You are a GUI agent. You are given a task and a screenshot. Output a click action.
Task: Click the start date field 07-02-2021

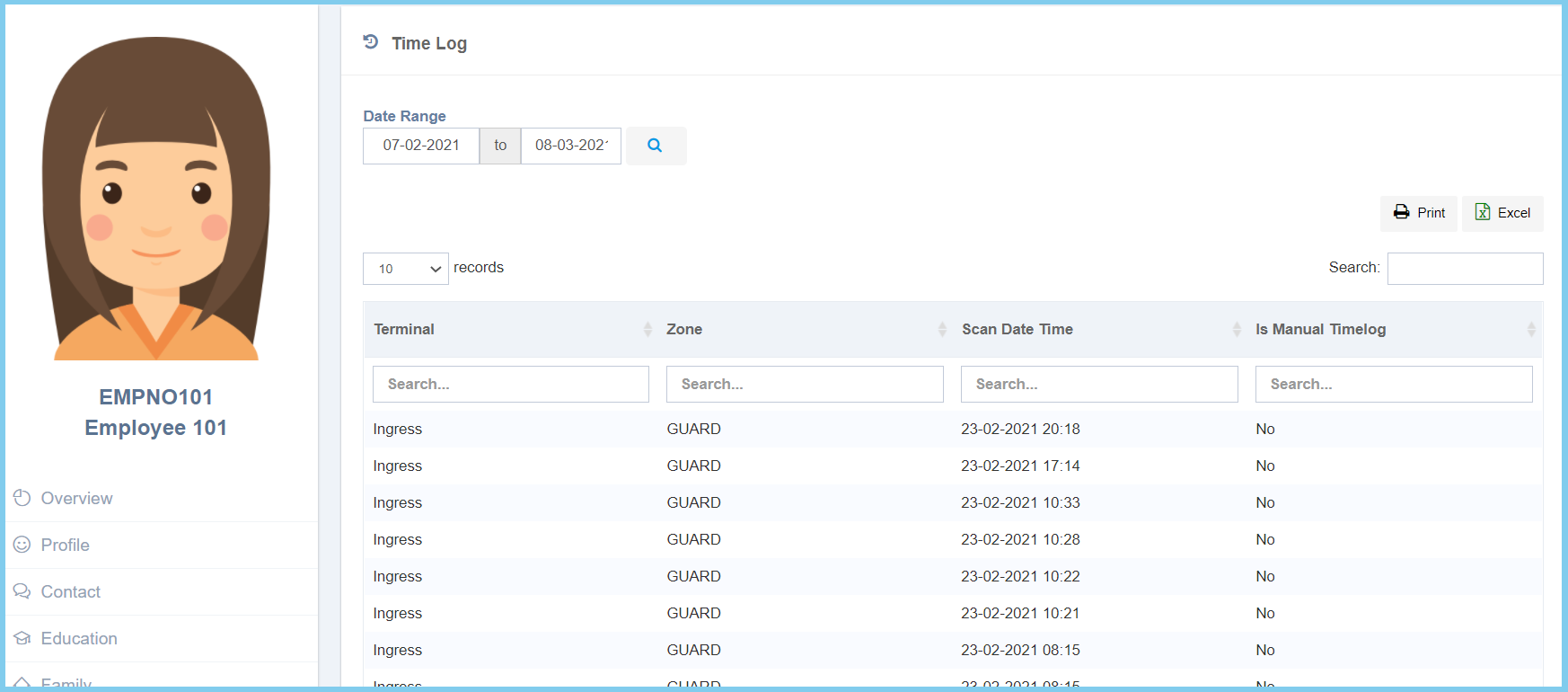point(421,146)
